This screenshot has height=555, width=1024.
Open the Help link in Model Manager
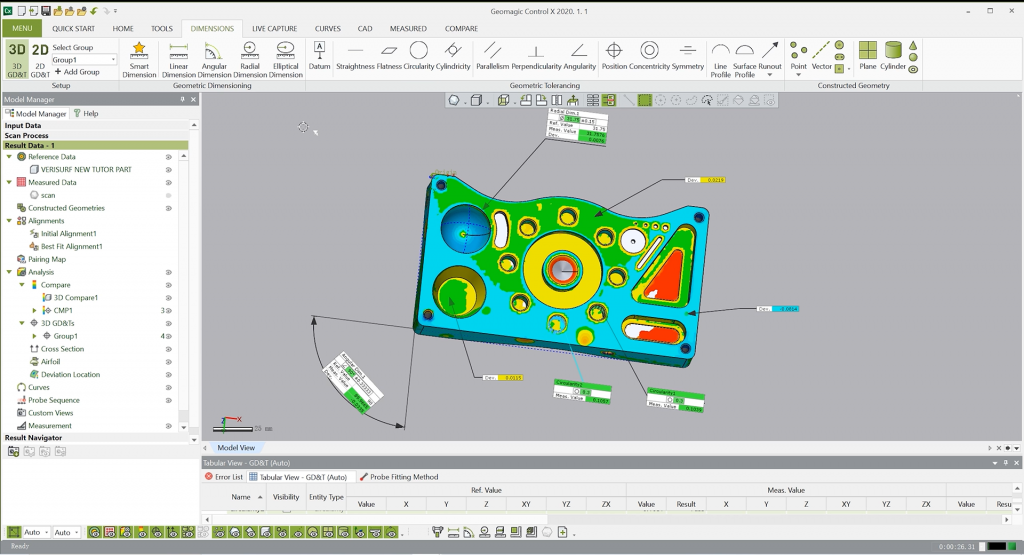pos(86,114)
